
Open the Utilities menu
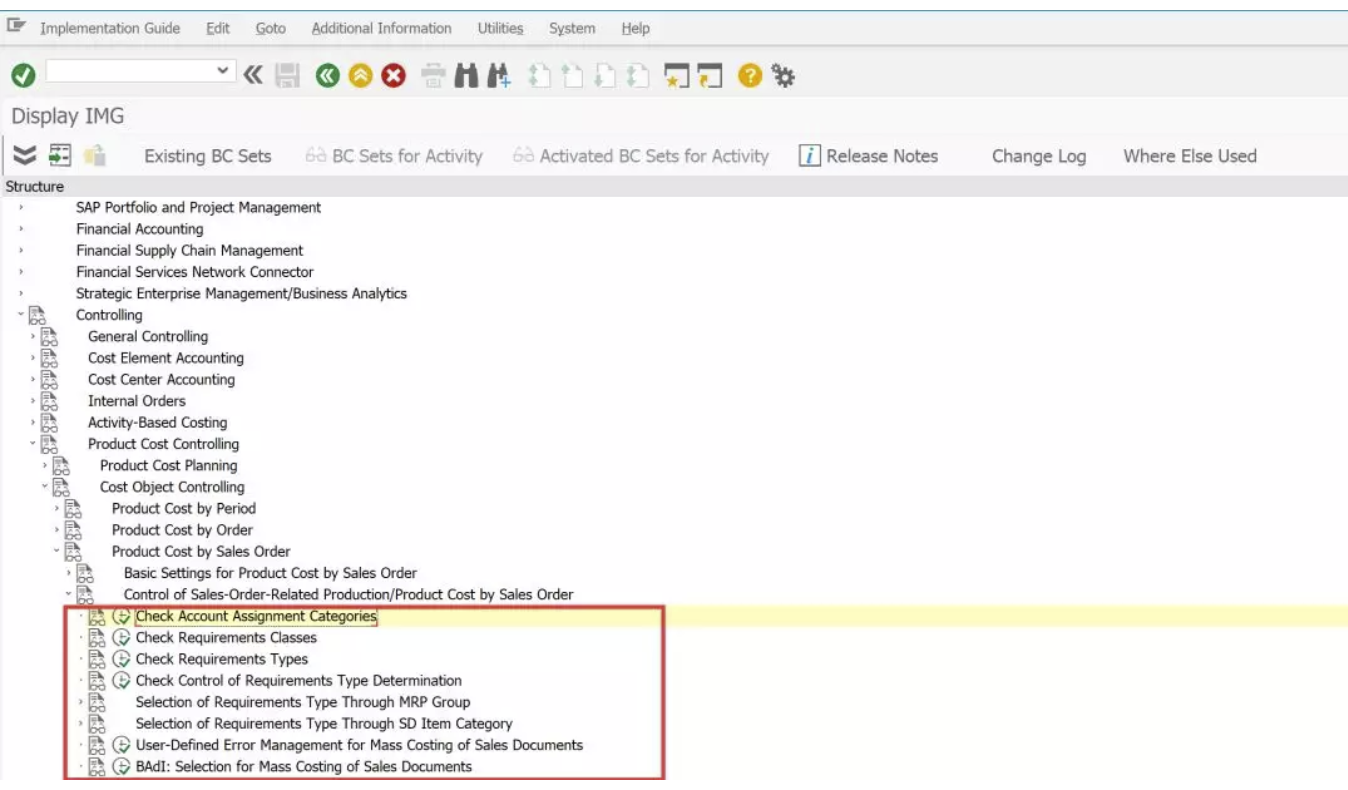coord(500,28)
